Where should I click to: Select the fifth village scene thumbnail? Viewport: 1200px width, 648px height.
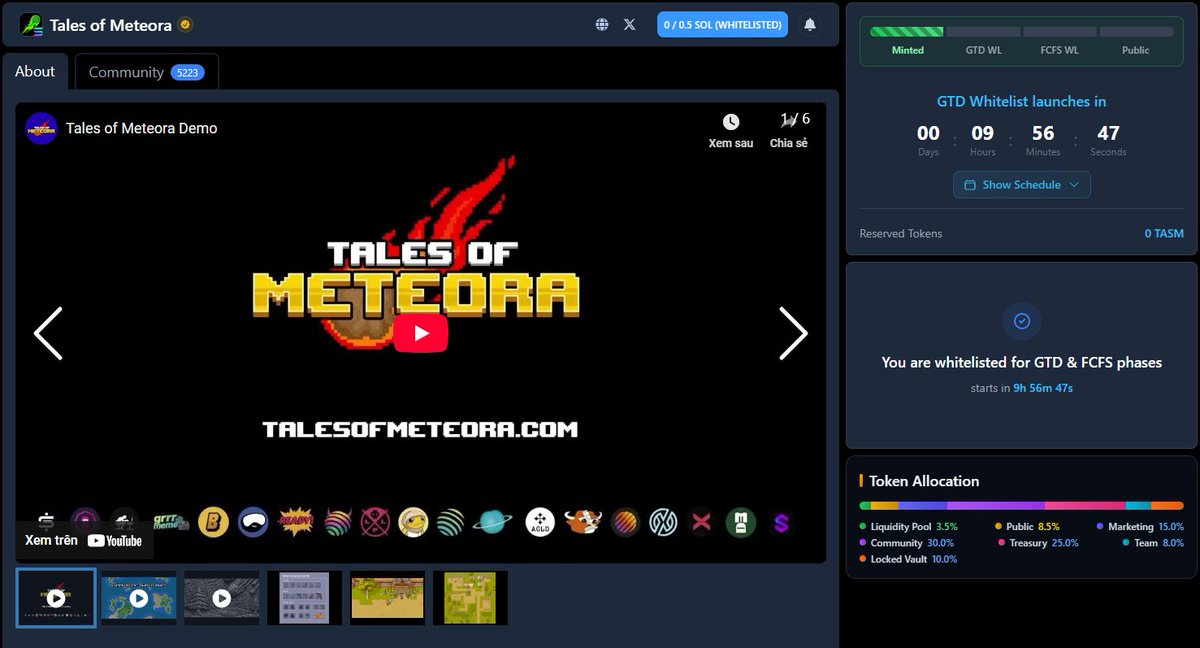tap(388, 598)
